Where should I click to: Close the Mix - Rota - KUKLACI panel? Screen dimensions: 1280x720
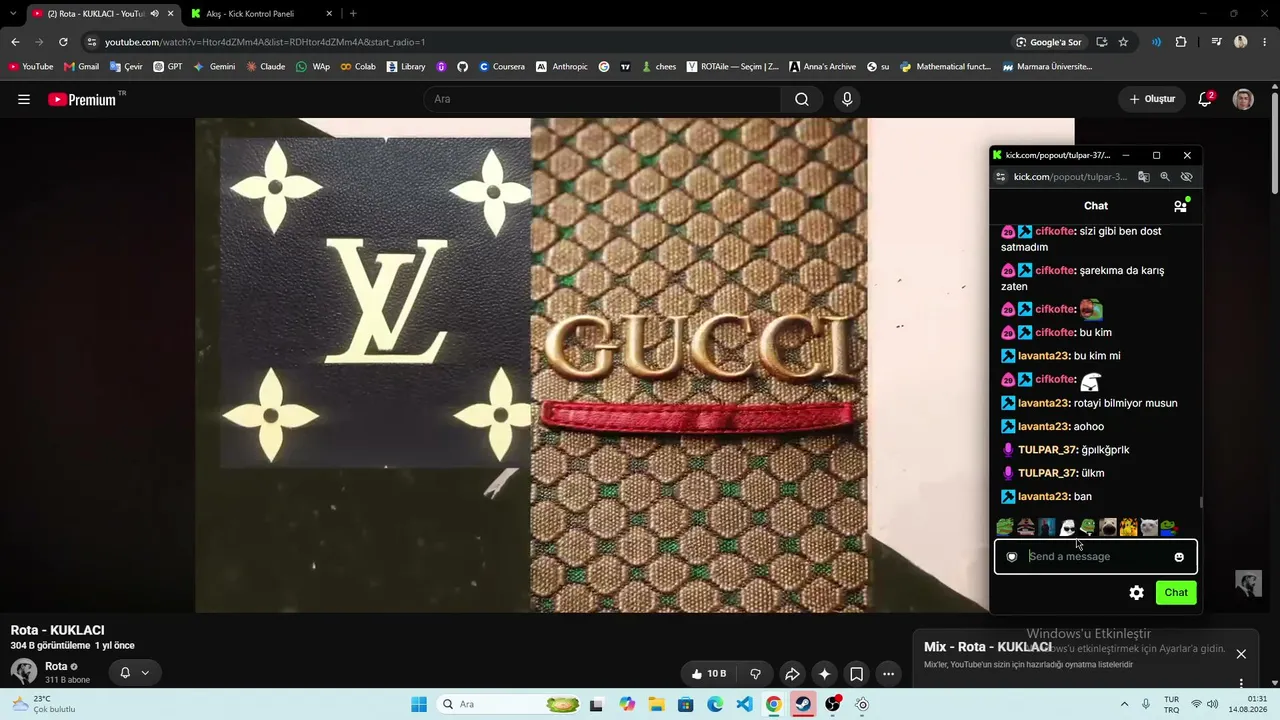(1241, 654)
